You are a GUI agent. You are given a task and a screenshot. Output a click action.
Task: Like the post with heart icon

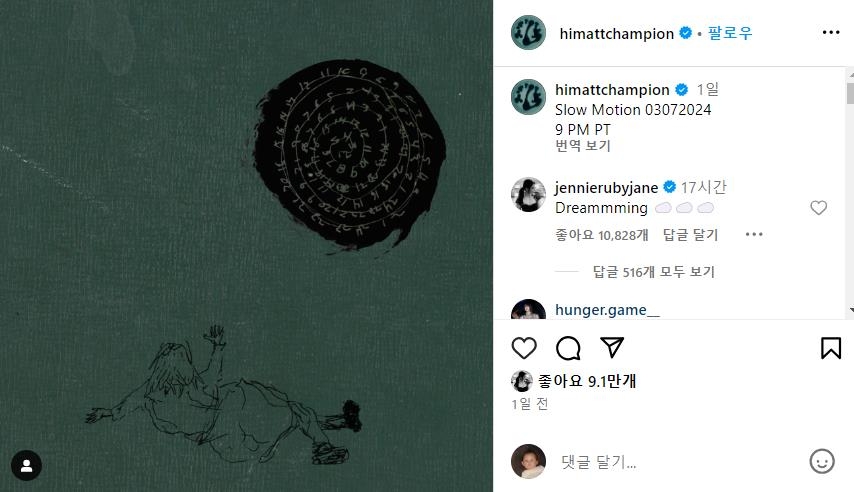tap(524, 348)
